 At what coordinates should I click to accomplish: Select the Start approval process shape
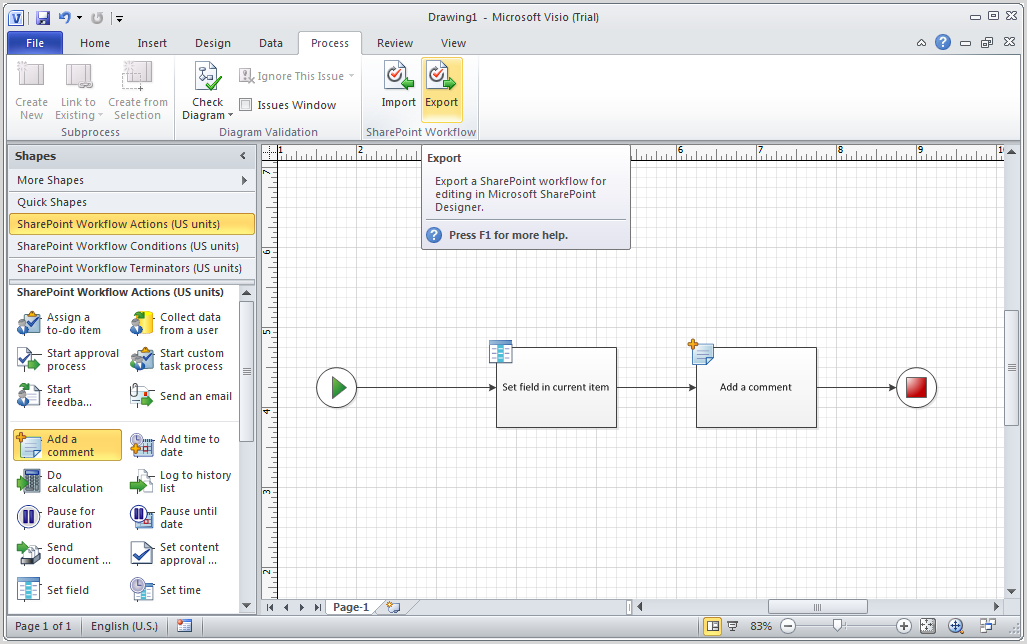click(68, 360)
